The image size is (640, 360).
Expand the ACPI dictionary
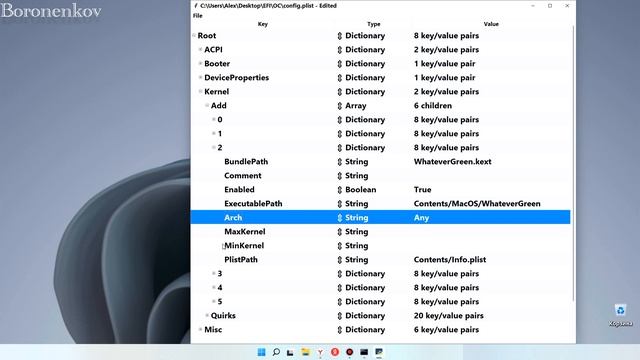pos(200,49)
